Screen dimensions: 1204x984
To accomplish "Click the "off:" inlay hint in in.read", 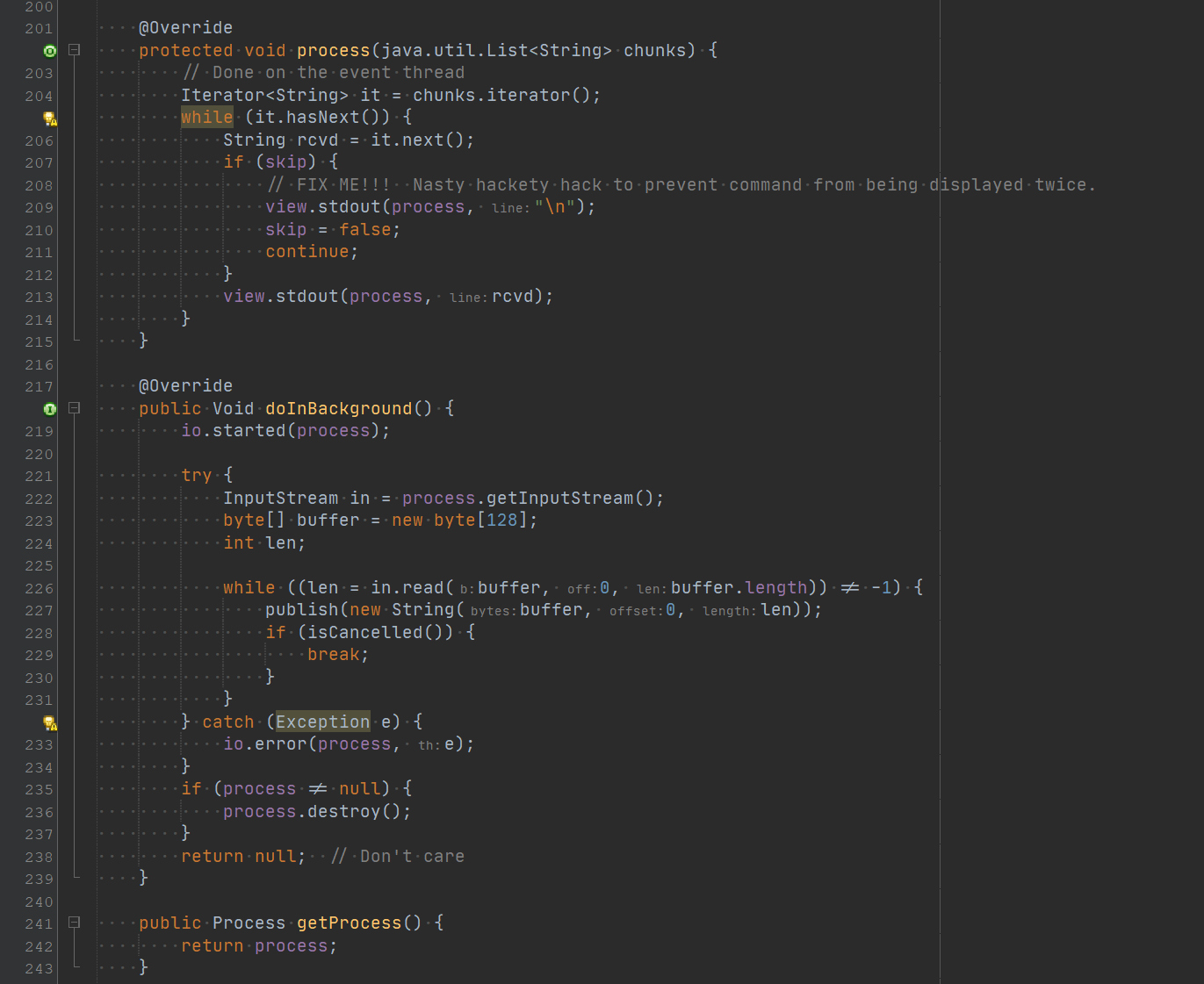I will coord(581,589).
